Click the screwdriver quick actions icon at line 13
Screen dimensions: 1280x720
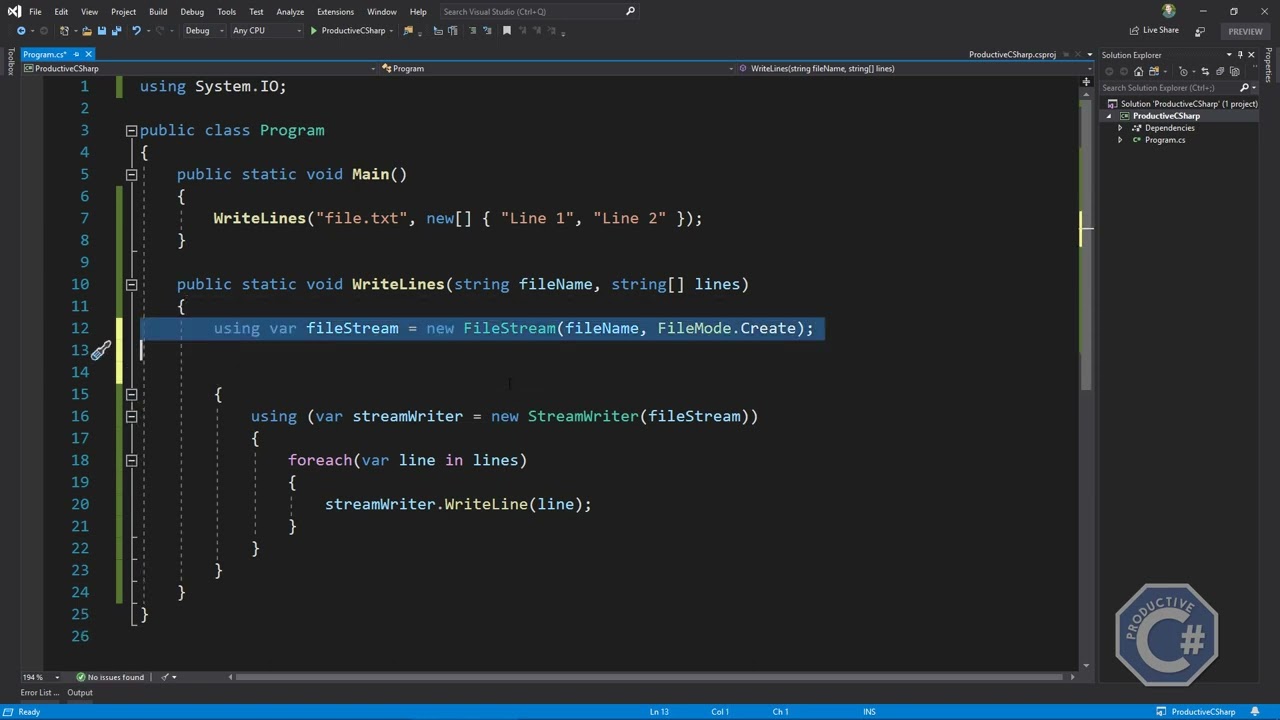coord(100,351)
